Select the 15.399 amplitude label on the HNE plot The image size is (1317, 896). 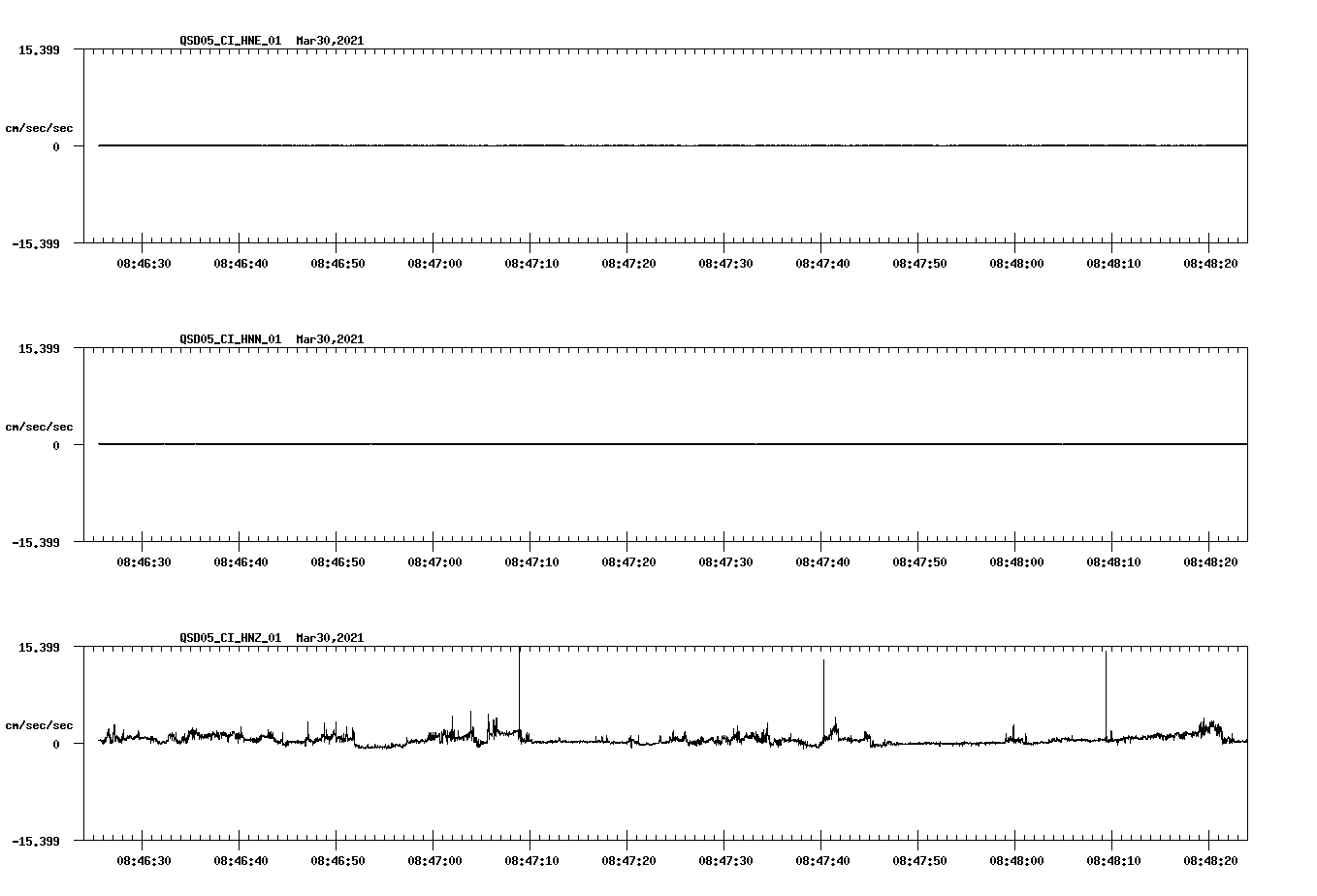click(37, 48)
